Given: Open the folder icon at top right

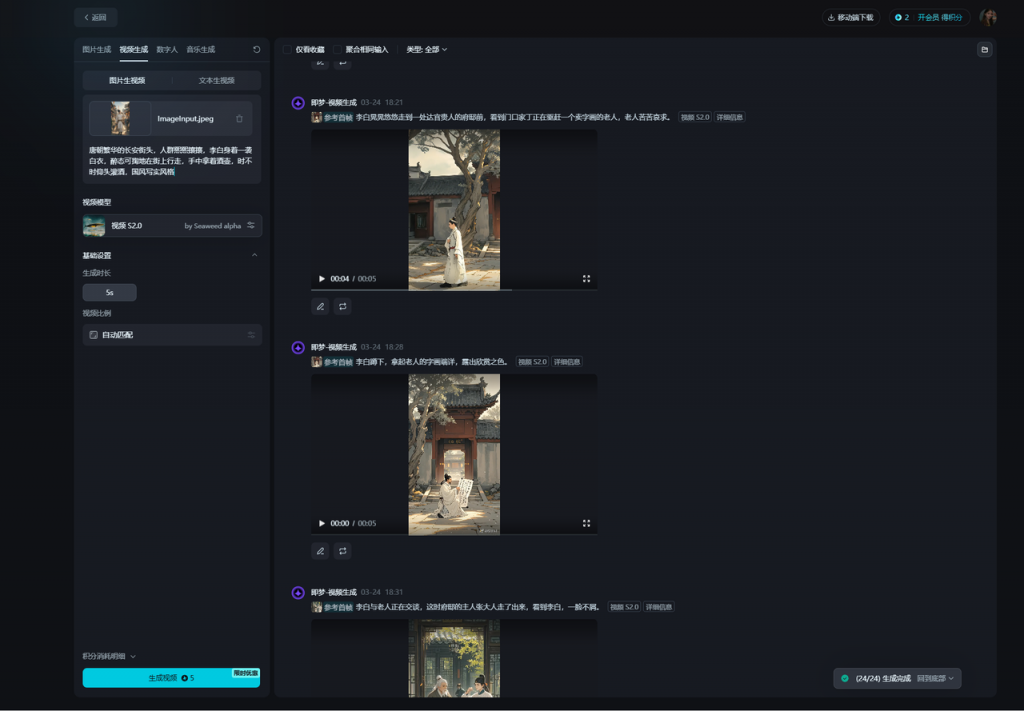Looking at the screenshot, I should [985, 50].
